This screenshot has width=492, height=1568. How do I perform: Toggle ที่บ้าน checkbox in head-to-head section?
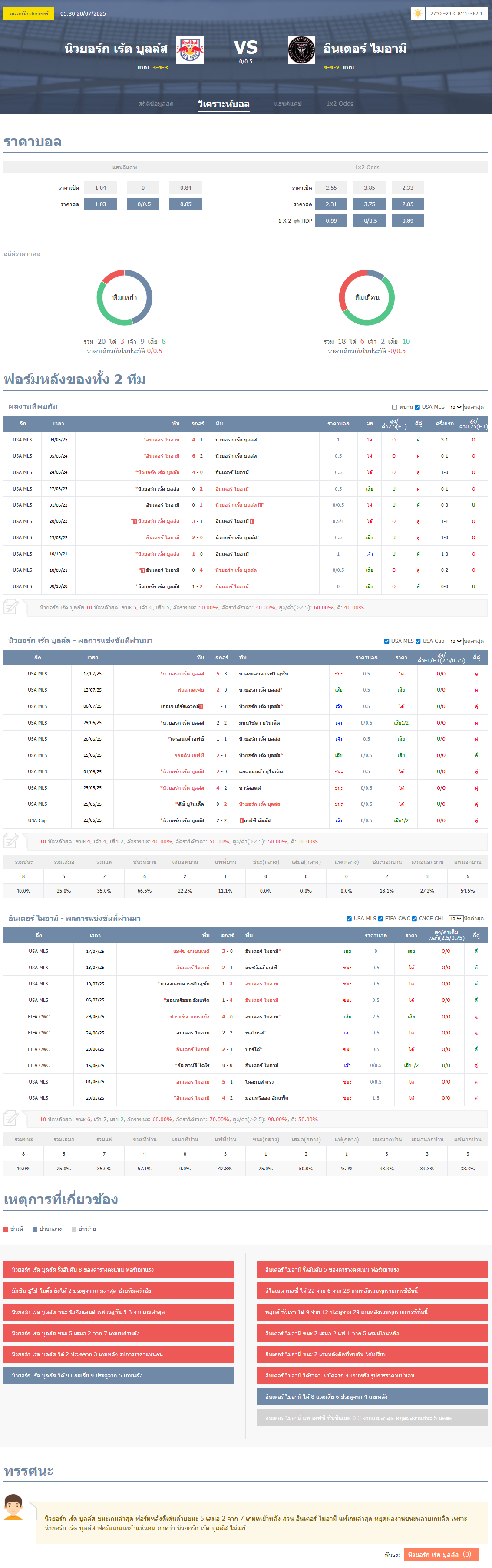(x=395, y=407)
